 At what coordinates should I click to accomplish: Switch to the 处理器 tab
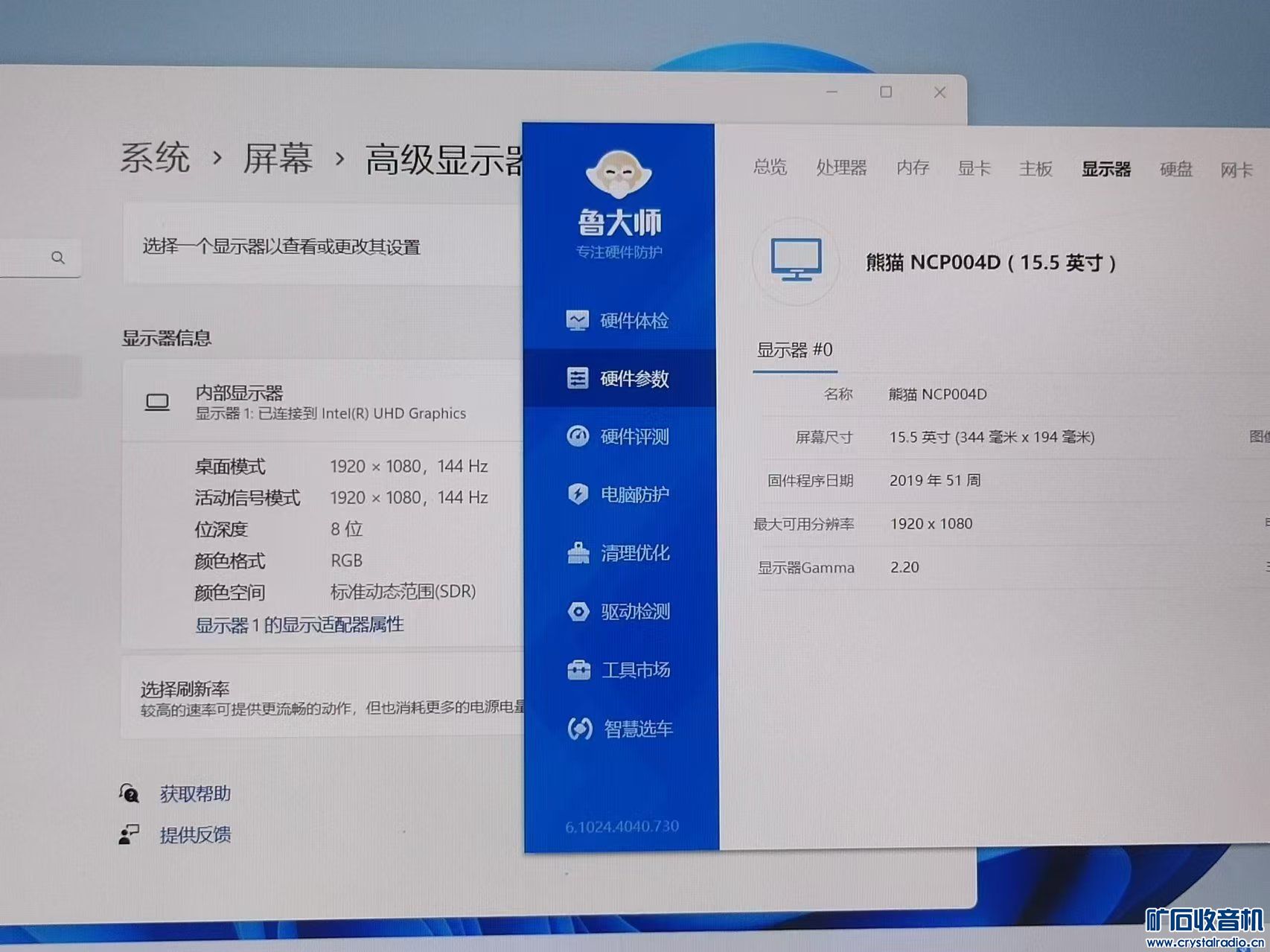tap(841, 167)
